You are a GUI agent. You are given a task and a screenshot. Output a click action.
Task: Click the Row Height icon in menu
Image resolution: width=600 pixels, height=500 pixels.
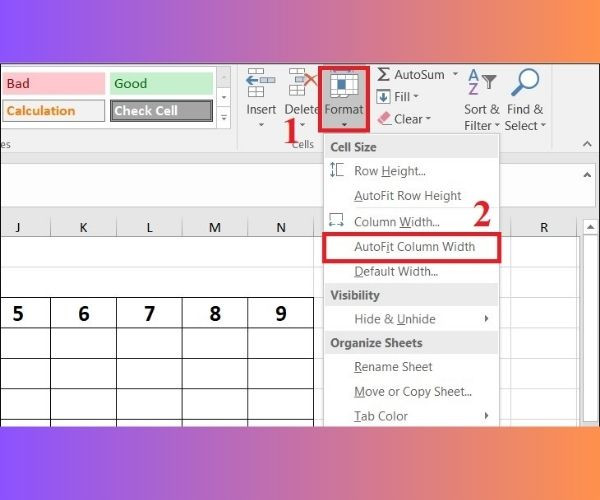pyautogui.click(x=336, y=170)
